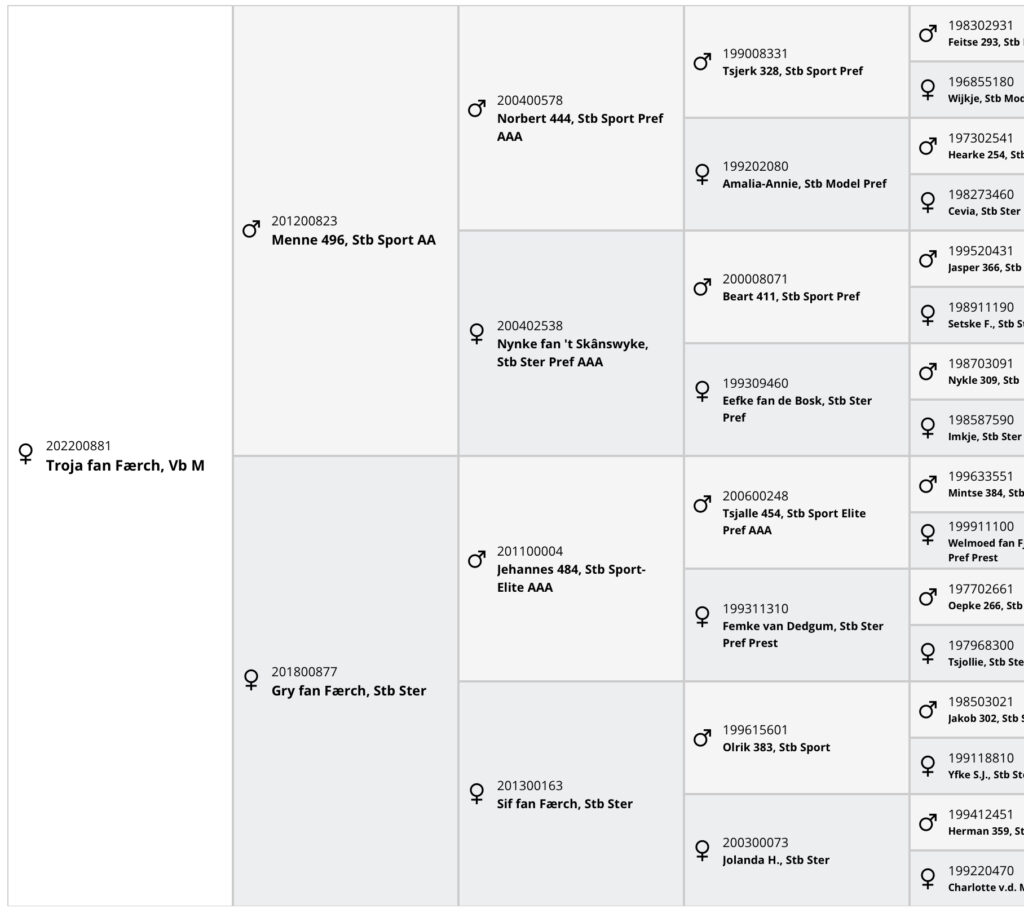Open Eefke fan de Bosk pedigree entry

pos(796,400)
